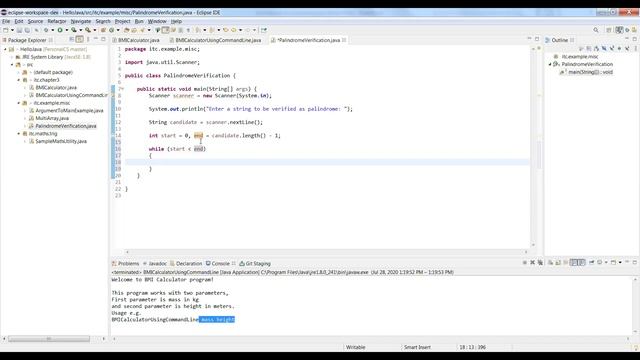Screen dimensions: 640x360
Task: Click the Open Type icon in the main toolbar
Action: point(127,30)
